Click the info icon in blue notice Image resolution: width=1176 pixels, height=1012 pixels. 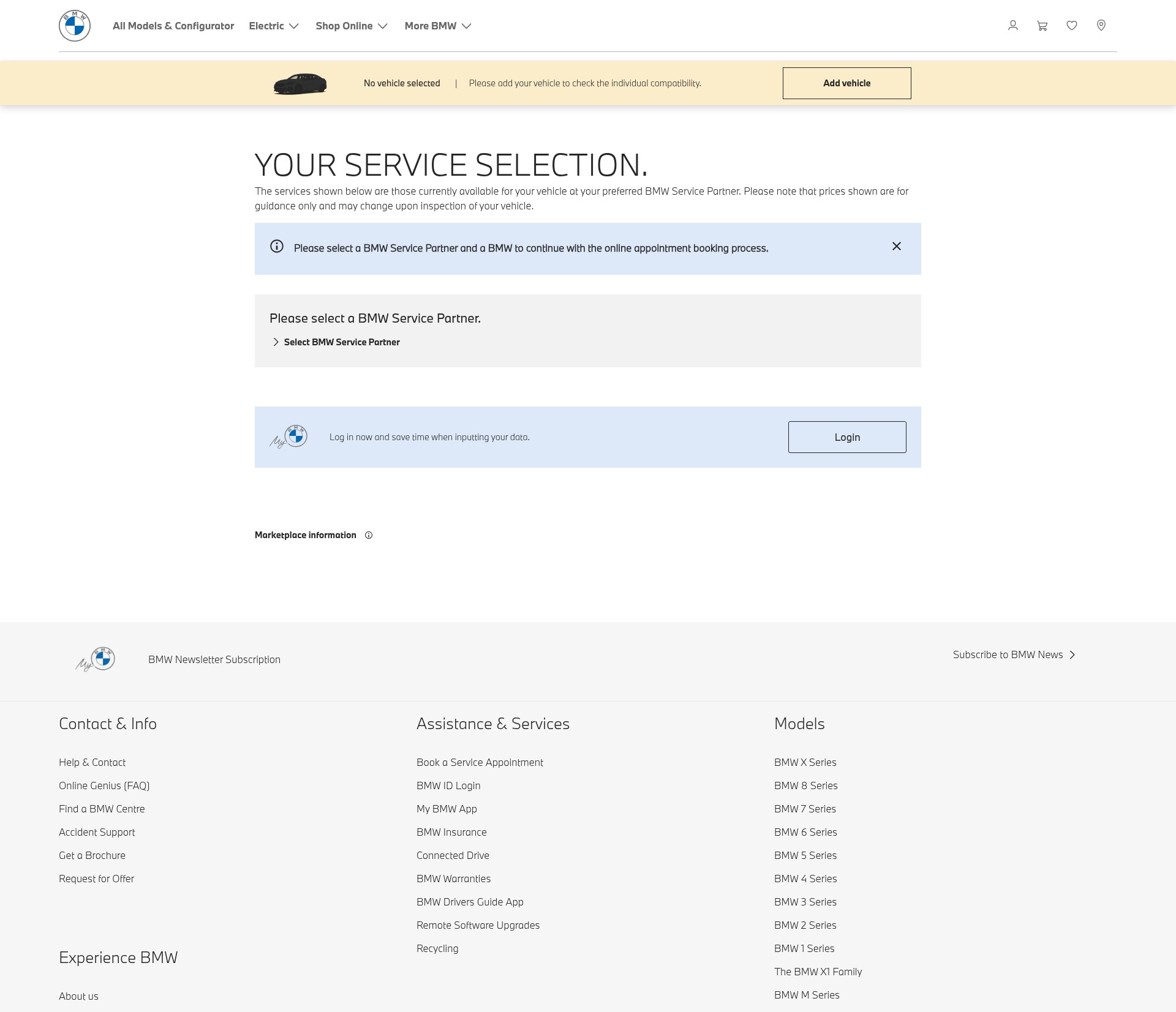point(277,246)
